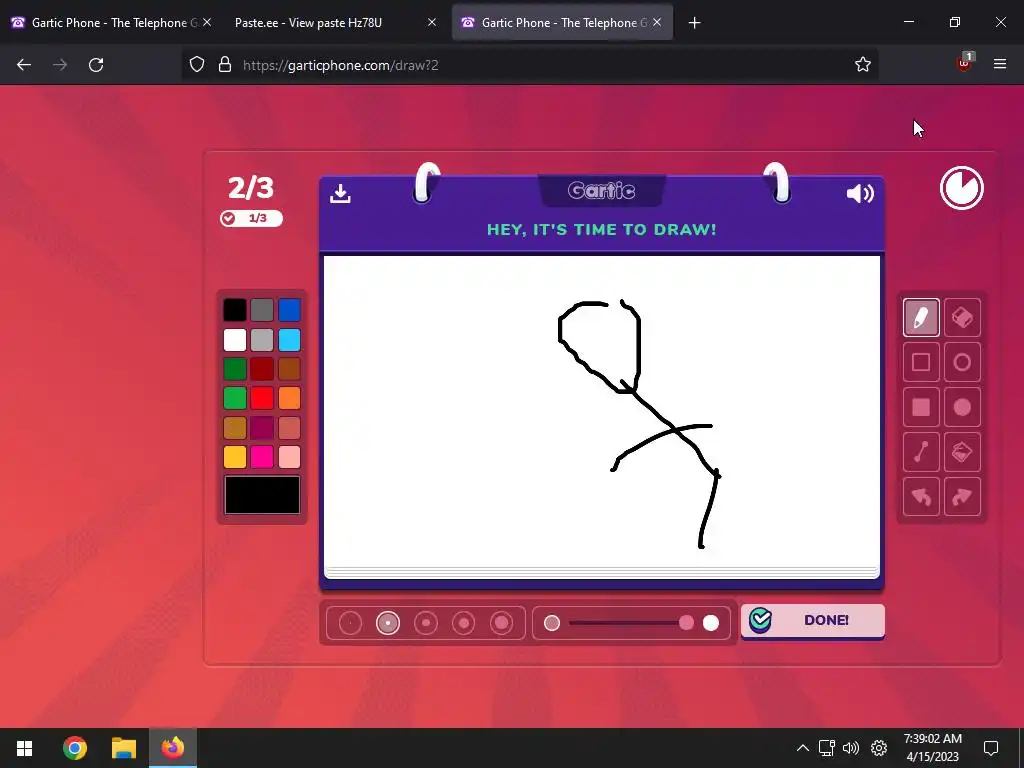Select the filled ellipse tool
Screen dimensions: 1024x768
[x=962, y=408]
